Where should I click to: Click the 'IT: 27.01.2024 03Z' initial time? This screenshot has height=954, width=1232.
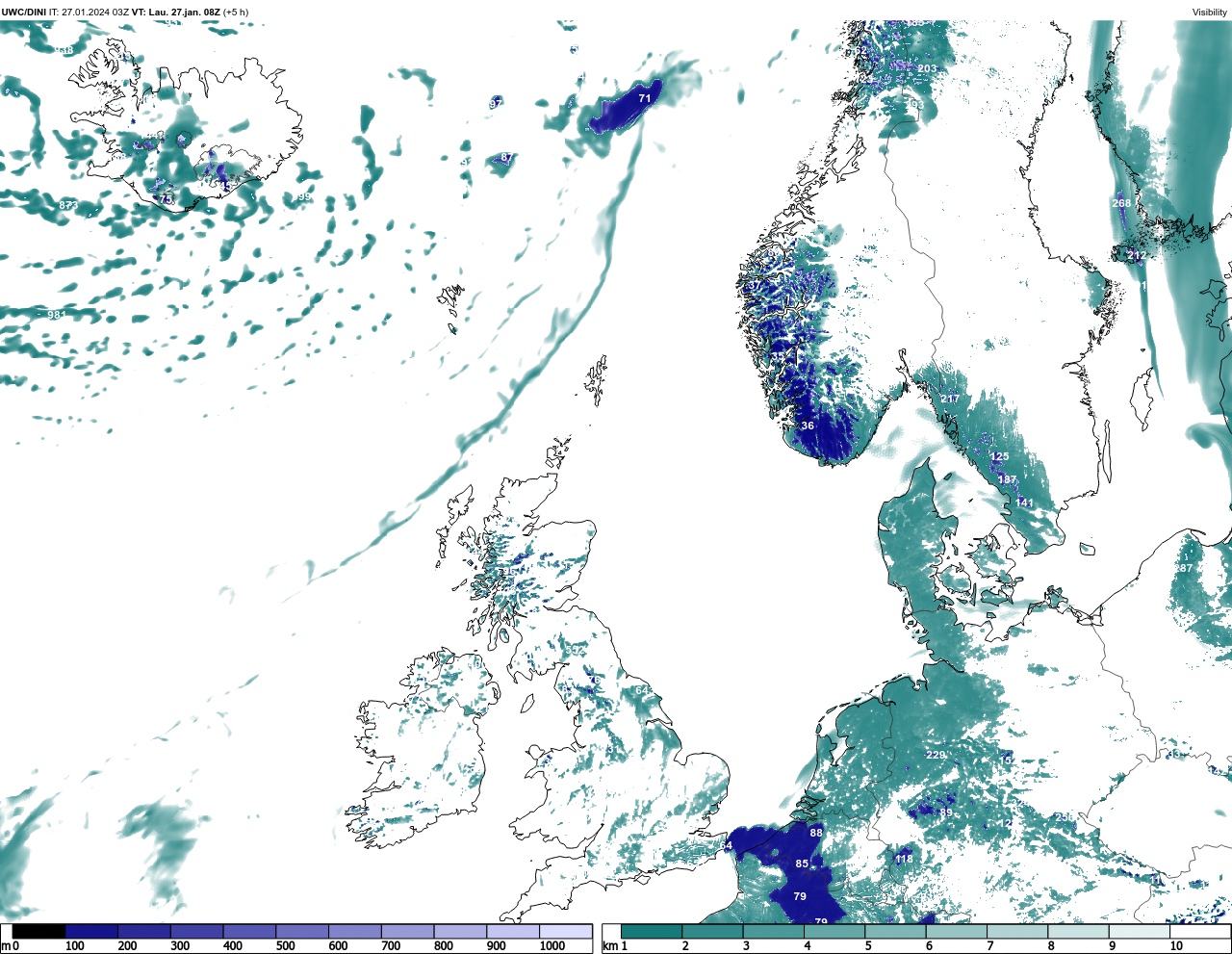(89, 12)
